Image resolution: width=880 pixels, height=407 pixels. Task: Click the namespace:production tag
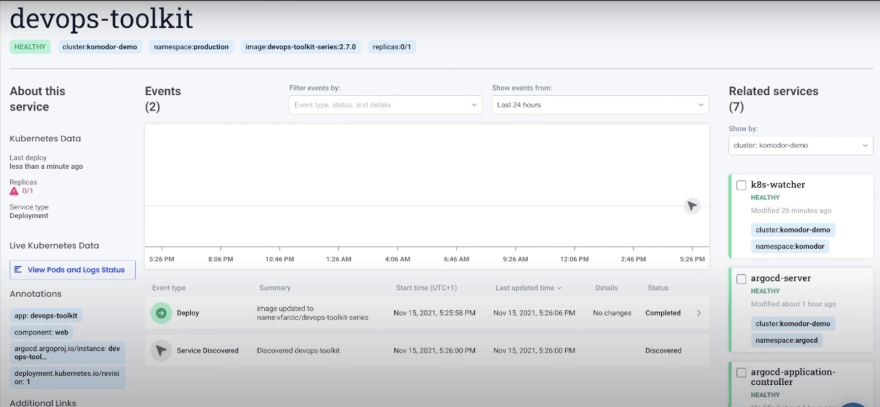pos(191,47)
